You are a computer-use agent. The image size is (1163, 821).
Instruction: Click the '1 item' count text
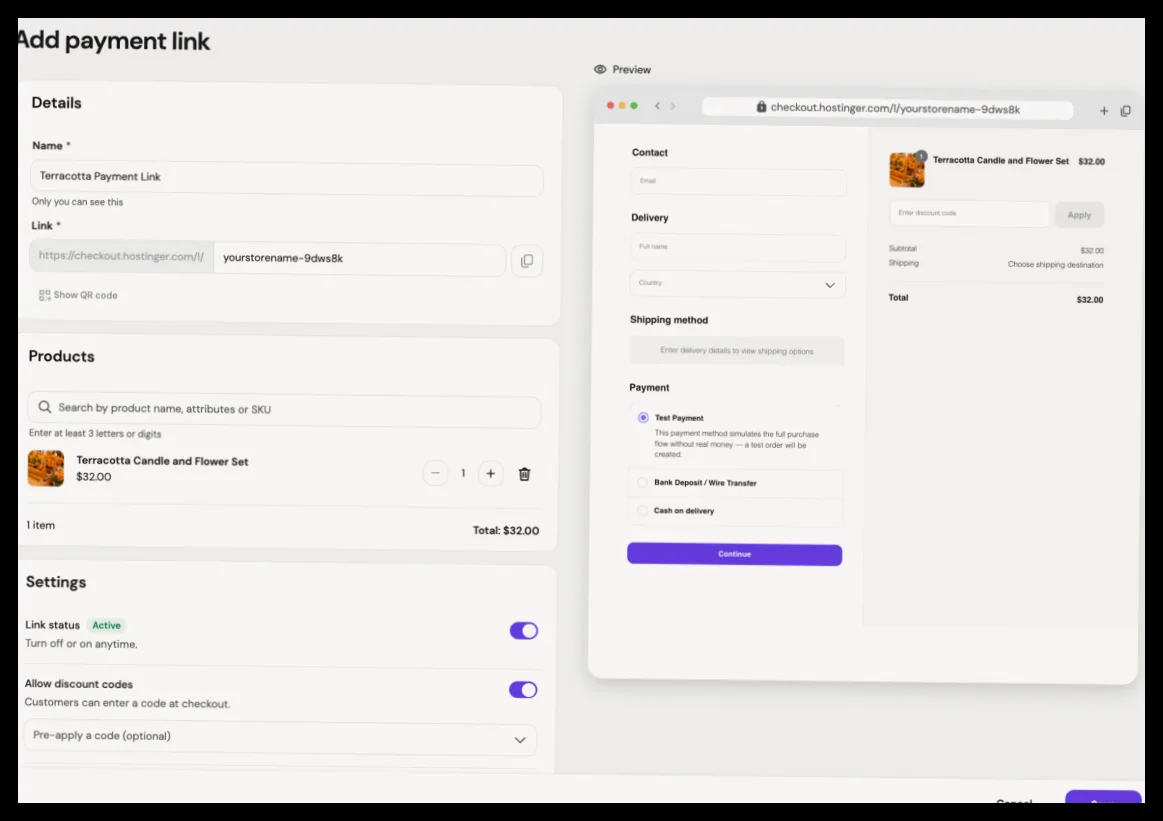(41, 525)
